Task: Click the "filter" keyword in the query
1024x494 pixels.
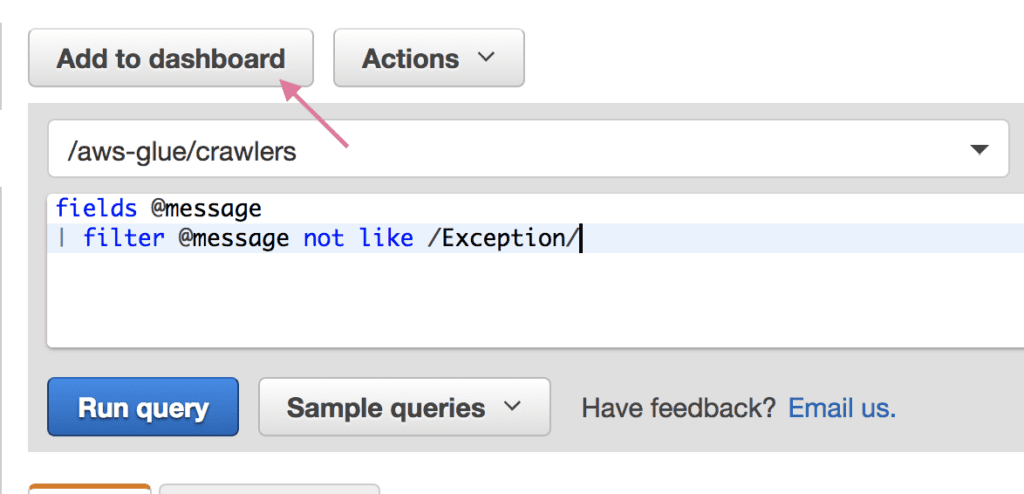Action: 123,238
